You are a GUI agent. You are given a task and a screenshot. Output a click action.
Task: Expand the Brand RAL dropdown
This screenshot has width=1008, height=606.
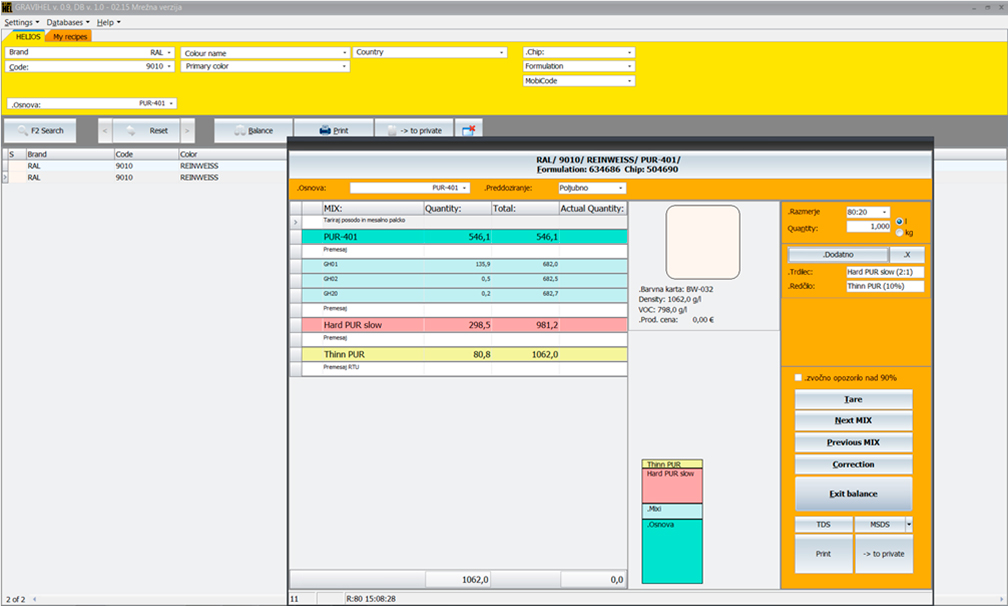pos(169,53)
